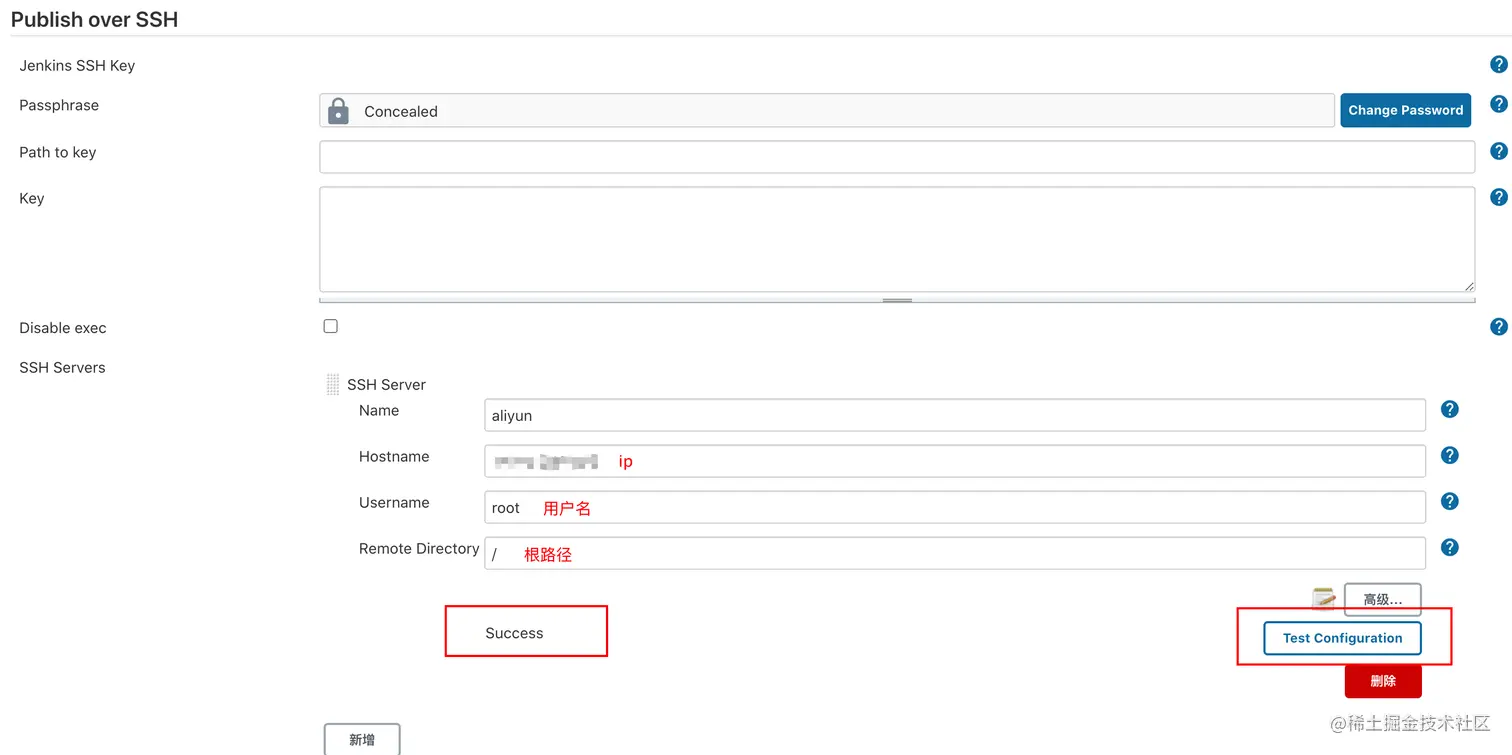Viewport: 1512px width, 755px height.
Task: Click the Passphrase label
Action: click(59, 105)
